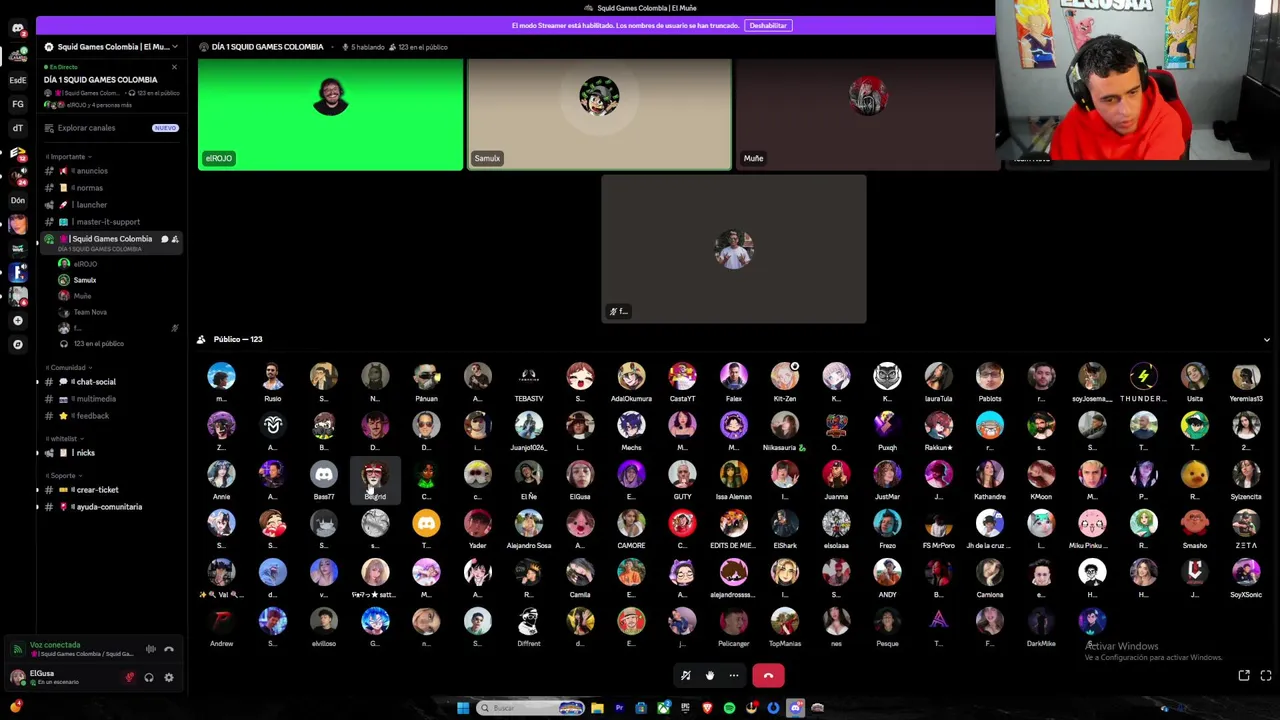The image size is (1280, 720).
Task: Click the raise hand button
Action: pos(710,676)
